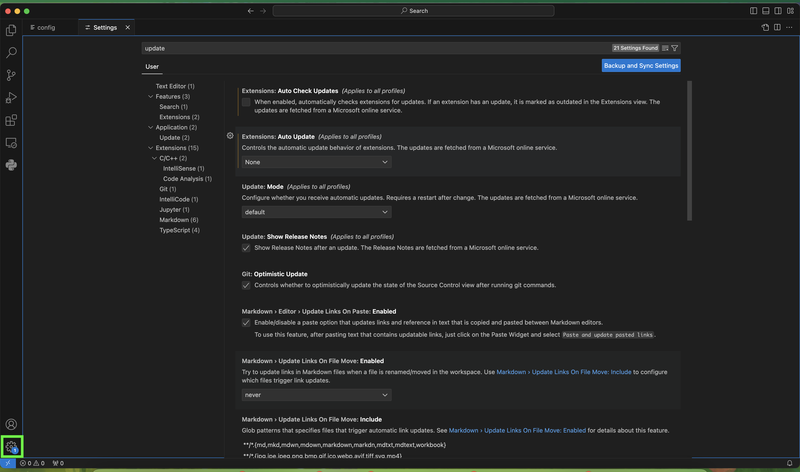
Task: Select Code Analysis (1) tree item
Action: pyautogui.click(x=187, y=179)
